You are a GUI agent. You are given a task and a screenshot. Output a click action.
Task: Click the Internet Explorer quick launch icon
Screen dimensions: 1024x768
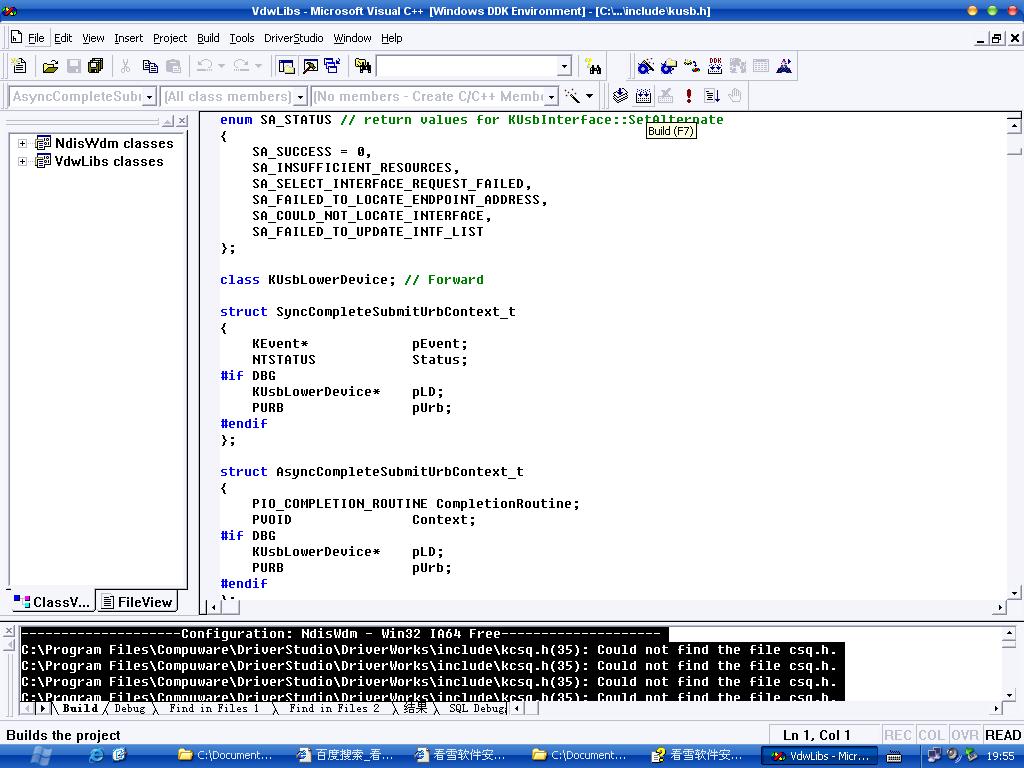pos(96,756)
